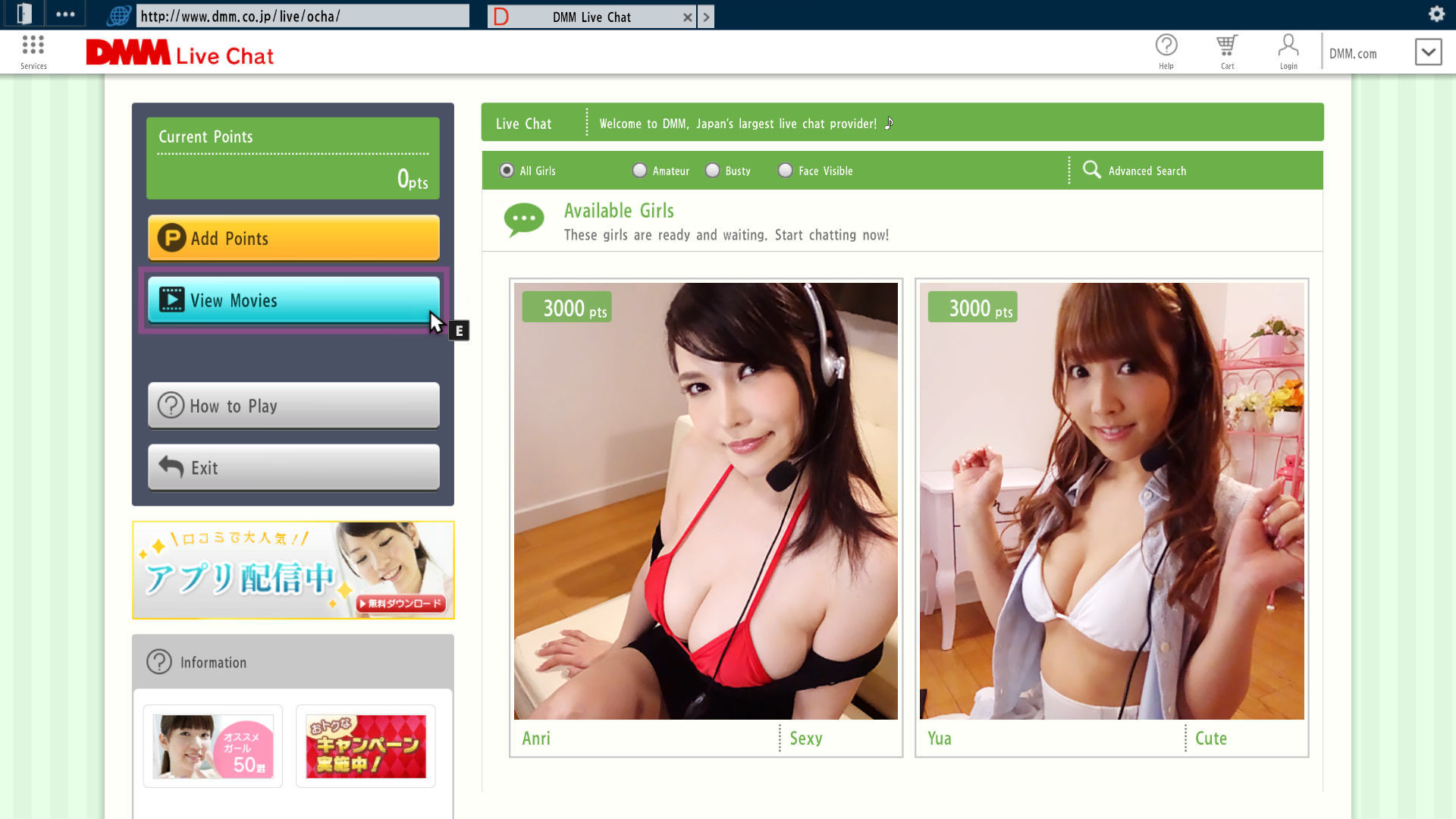The width and height of the screenshot is (1456, 819).
Task: Select the Busty radio button
Action: [712, 170]
